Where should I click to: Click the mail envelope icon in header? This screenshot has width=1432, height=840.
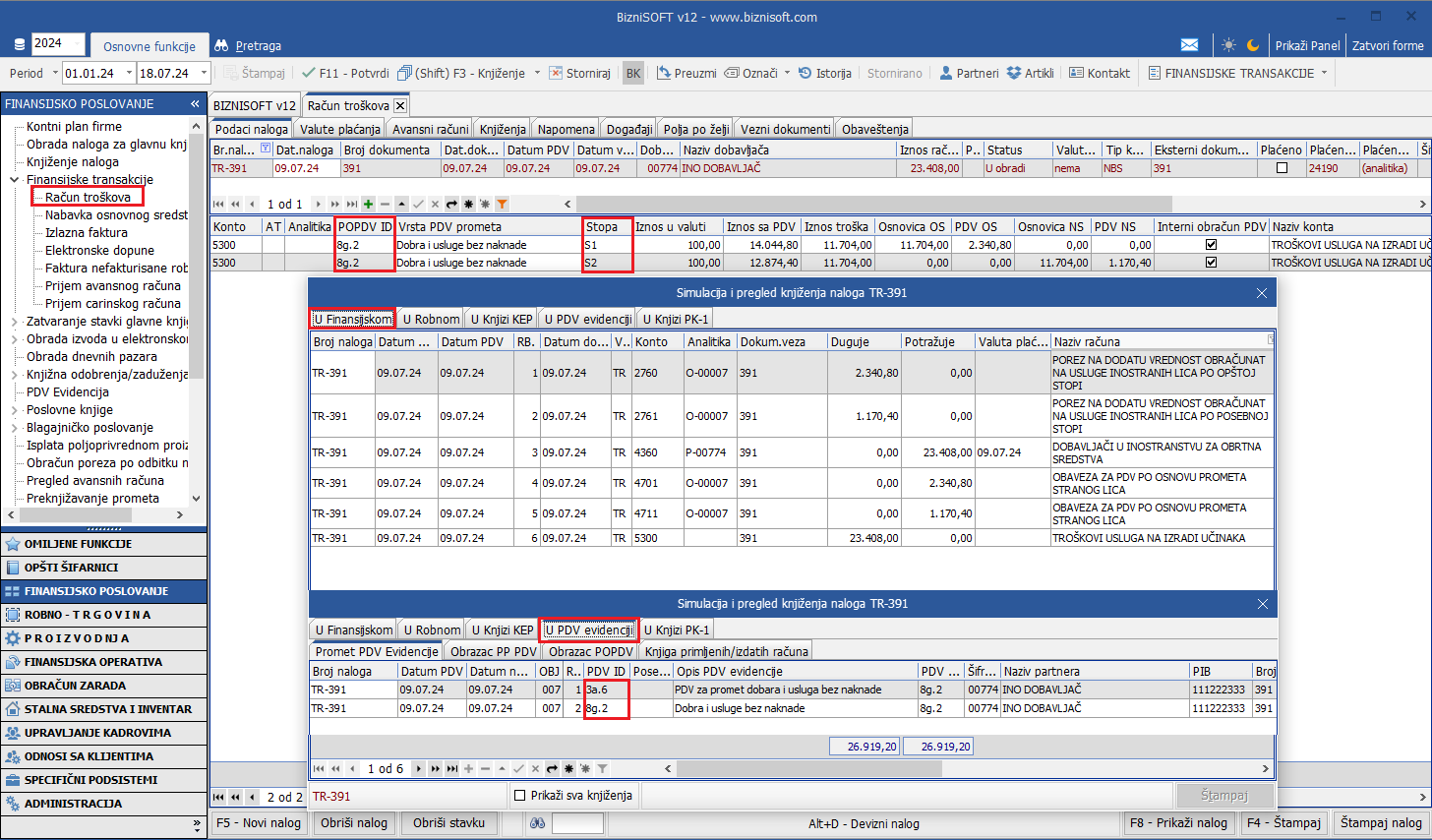(x=1189, y=45)
